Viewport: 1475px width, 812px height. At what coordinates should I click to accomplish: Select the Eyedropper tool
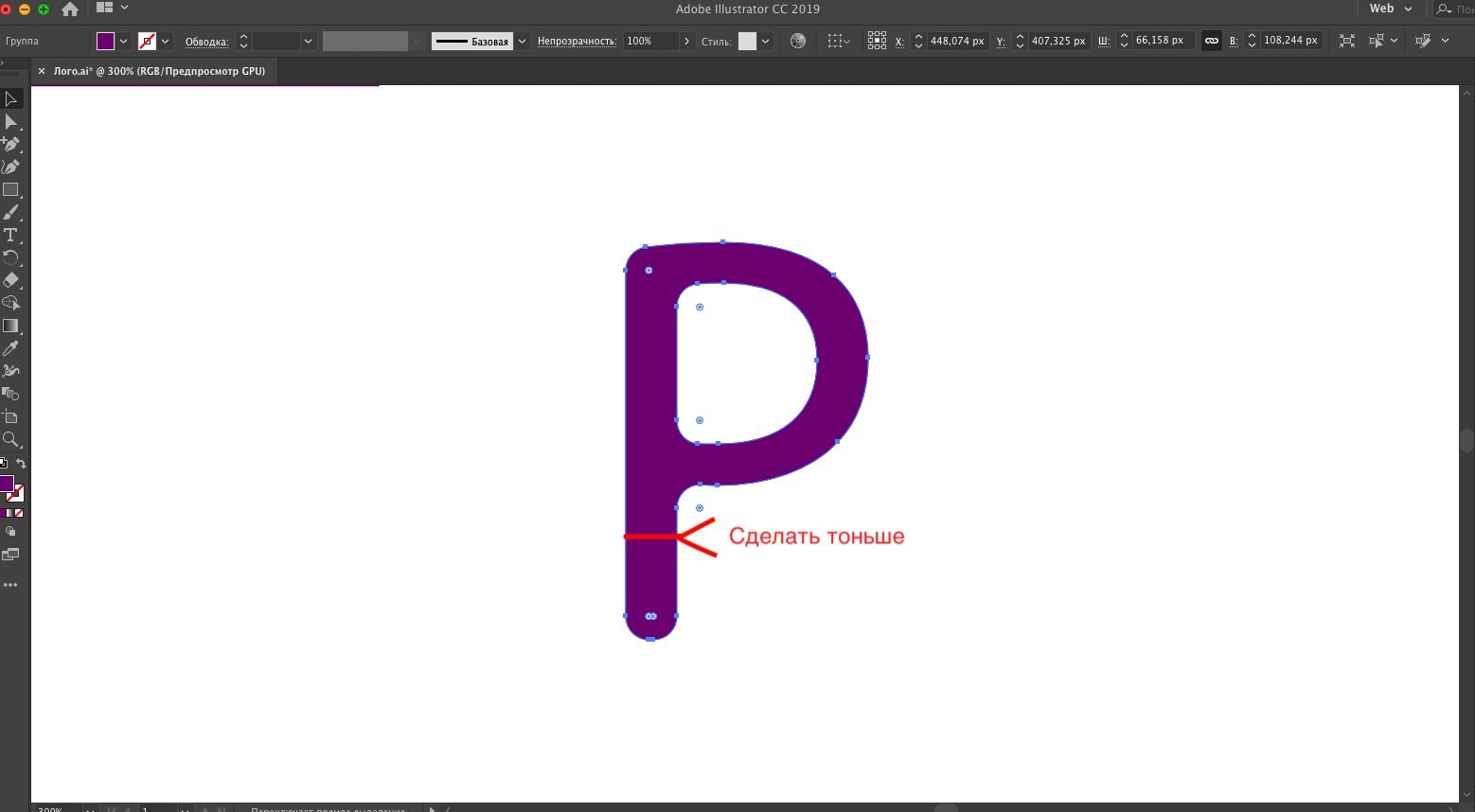pos(11,348)
